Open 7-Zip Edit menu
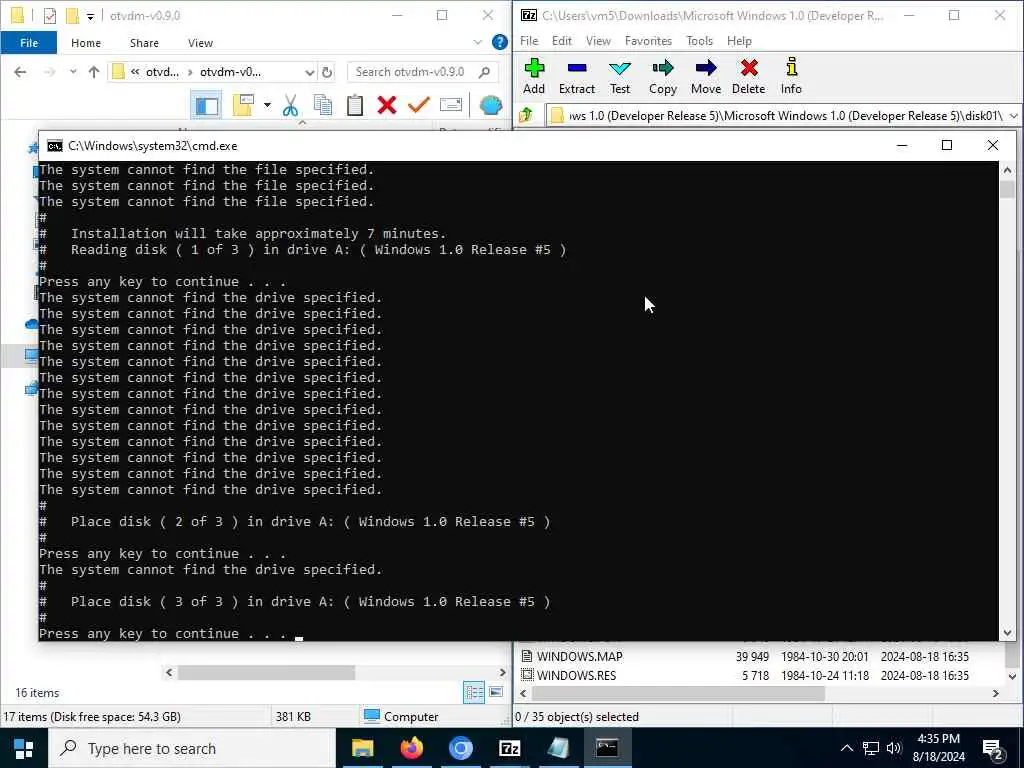 pos(562,40)
